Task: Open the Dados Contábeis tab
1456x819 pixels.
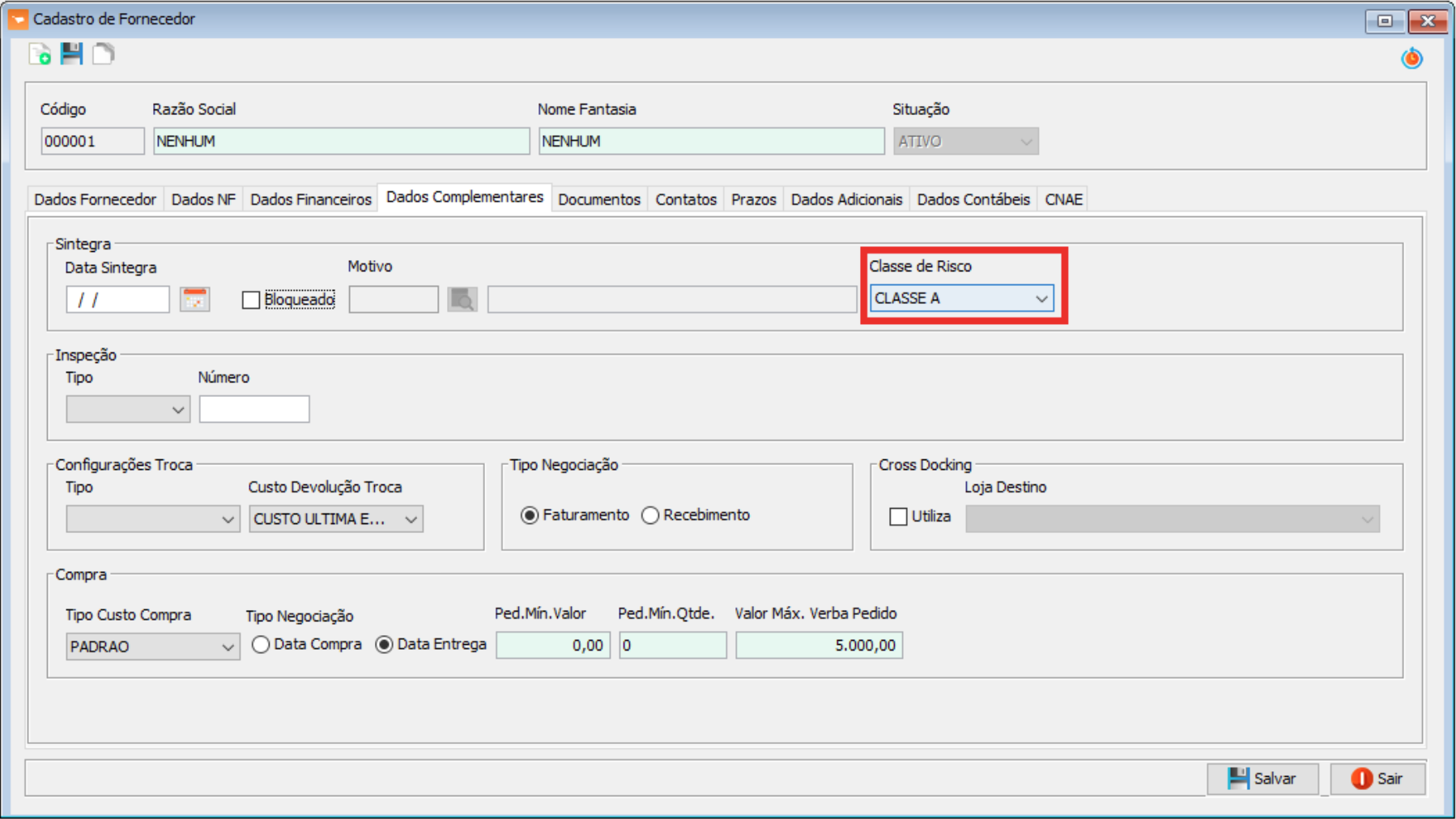Action: [x=973, y=199]
